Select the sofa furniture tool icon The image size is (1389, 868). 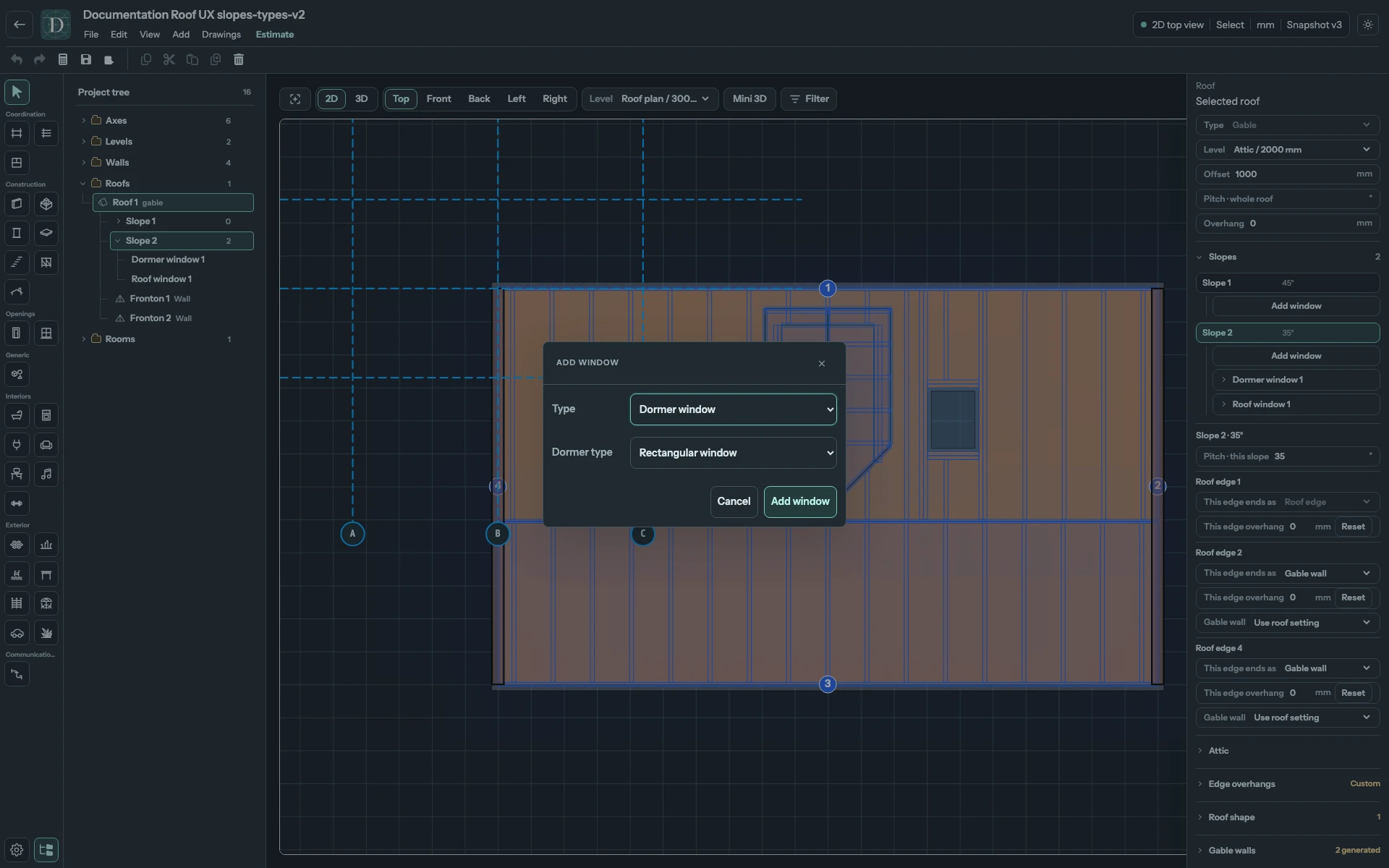pyautogui.click(x=46, y=445)
